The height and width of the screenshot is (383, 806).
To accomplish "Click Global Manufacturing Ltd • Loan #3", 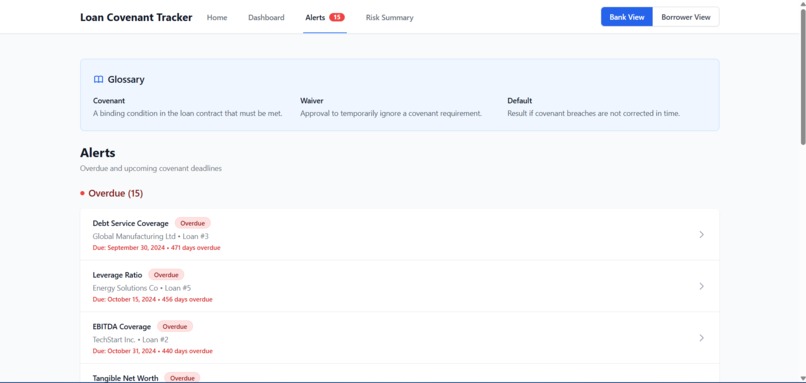I will tap(151, 236).
